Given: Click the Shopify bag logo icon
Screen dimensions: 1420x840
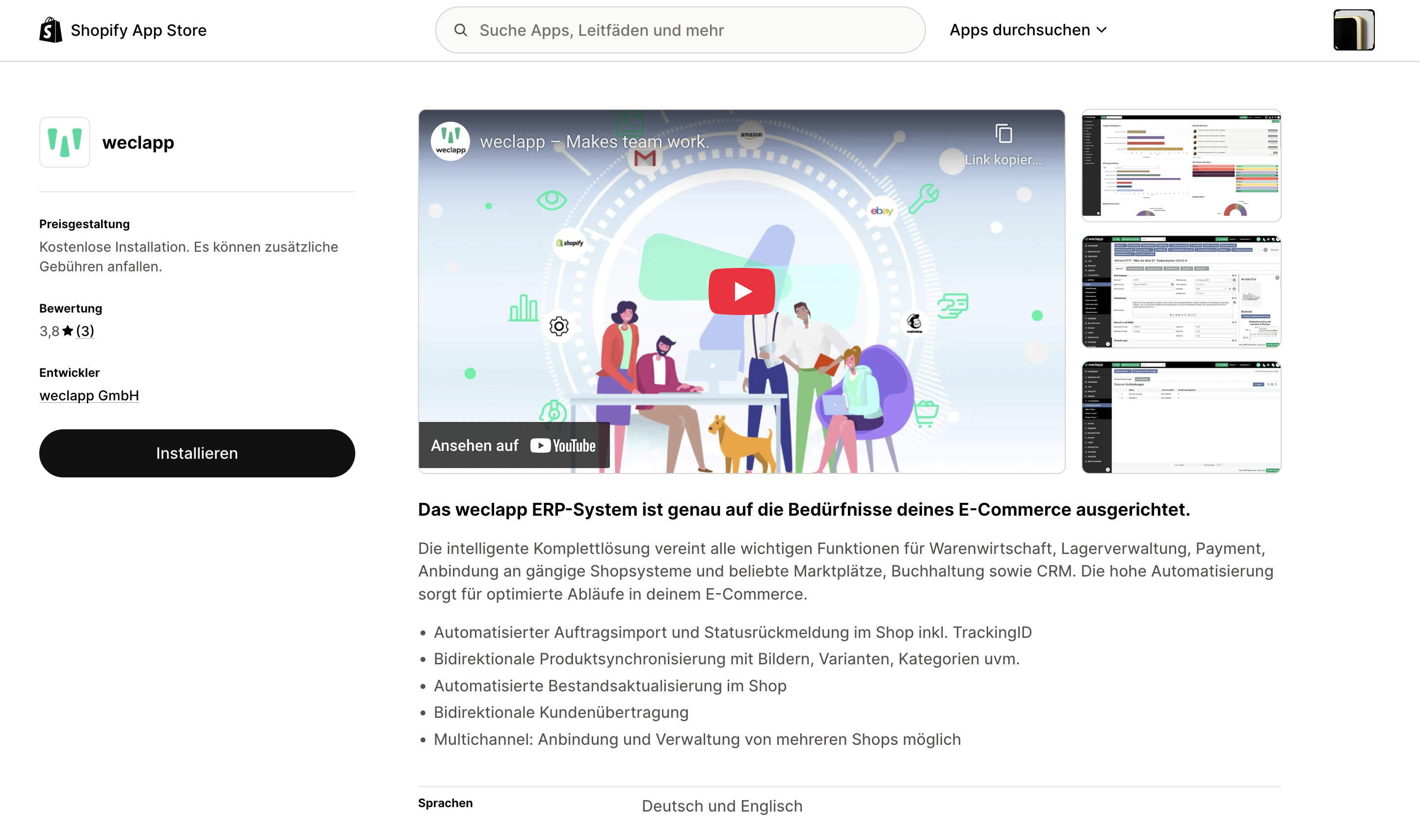Looking at the screenshot, I should tap(51, 30).
